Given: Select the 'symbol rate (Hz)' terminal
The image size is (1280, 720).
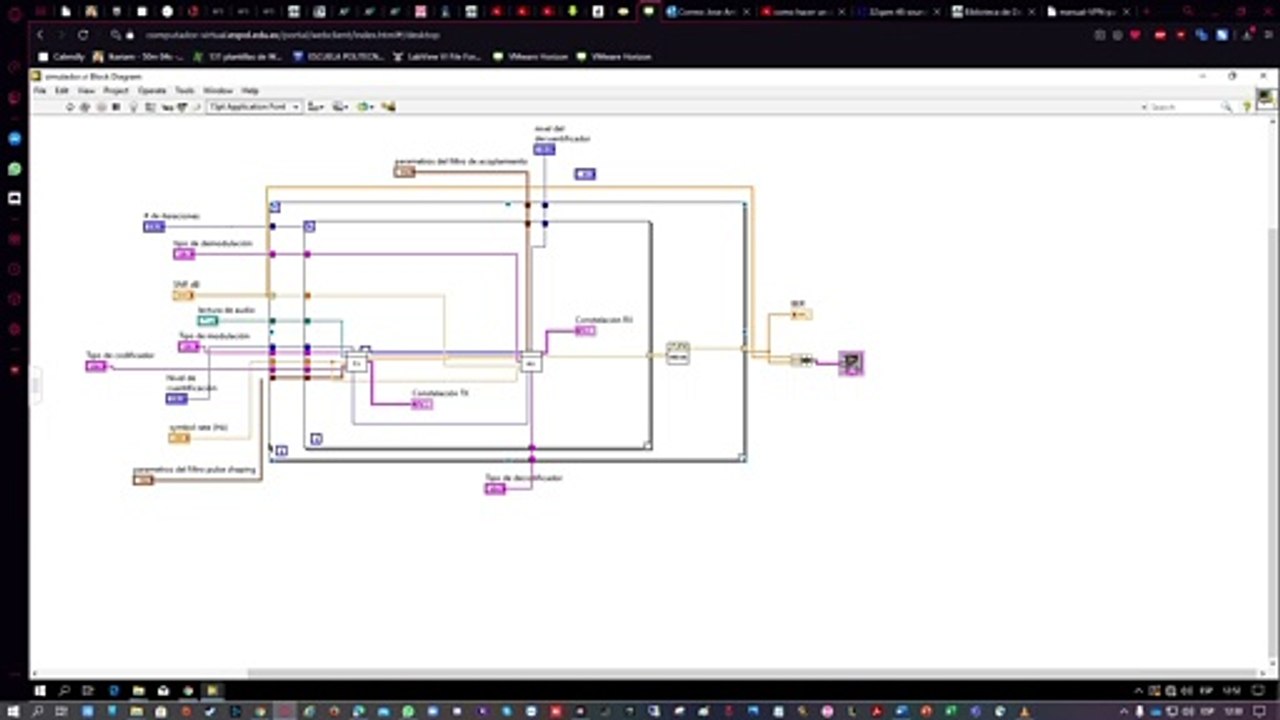Looking at the screenshot, I should (x=179, y=438).
